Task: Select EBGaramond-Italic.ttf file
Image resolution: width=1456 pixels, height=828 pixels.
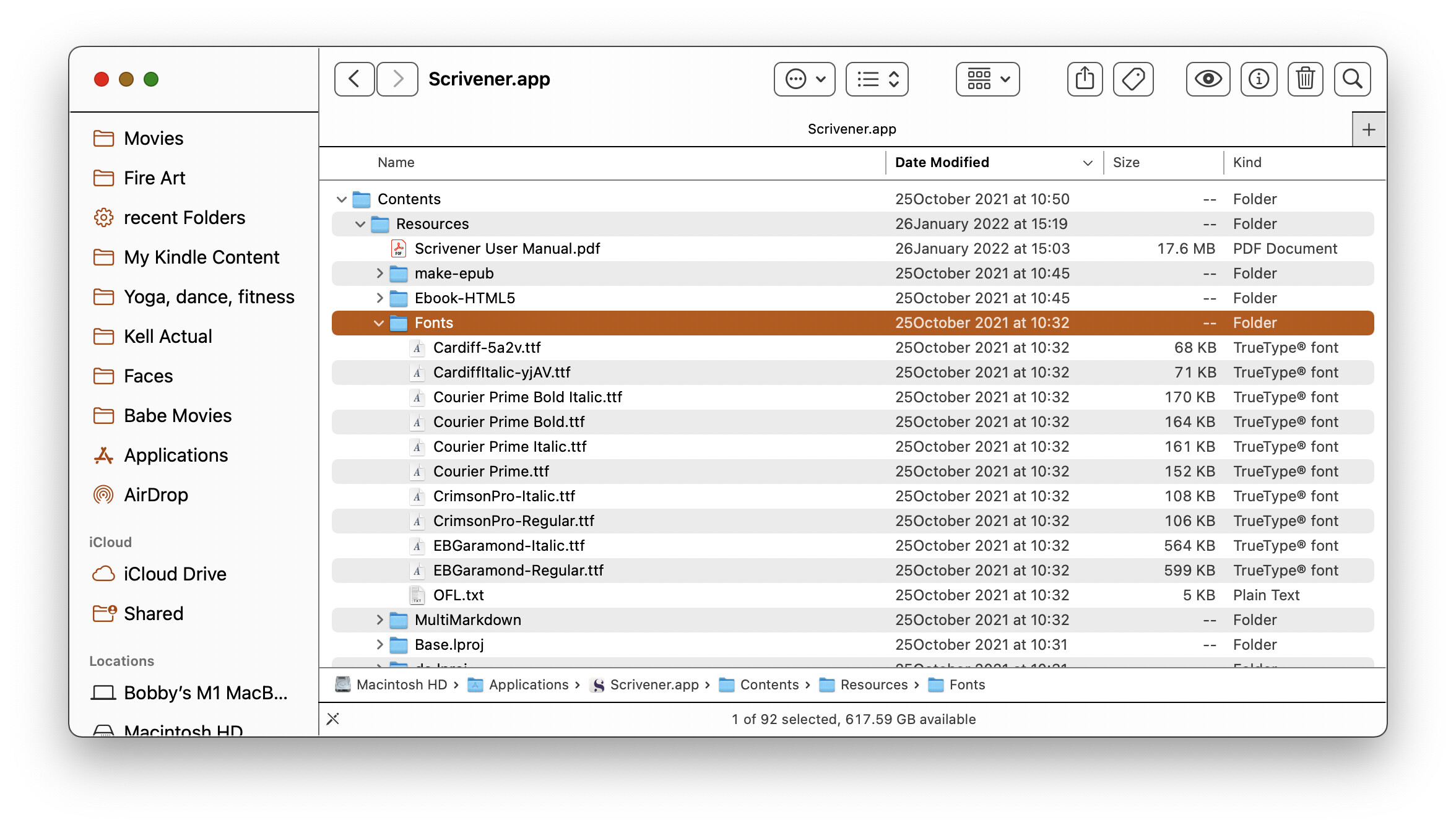Action: click(852, 546)
